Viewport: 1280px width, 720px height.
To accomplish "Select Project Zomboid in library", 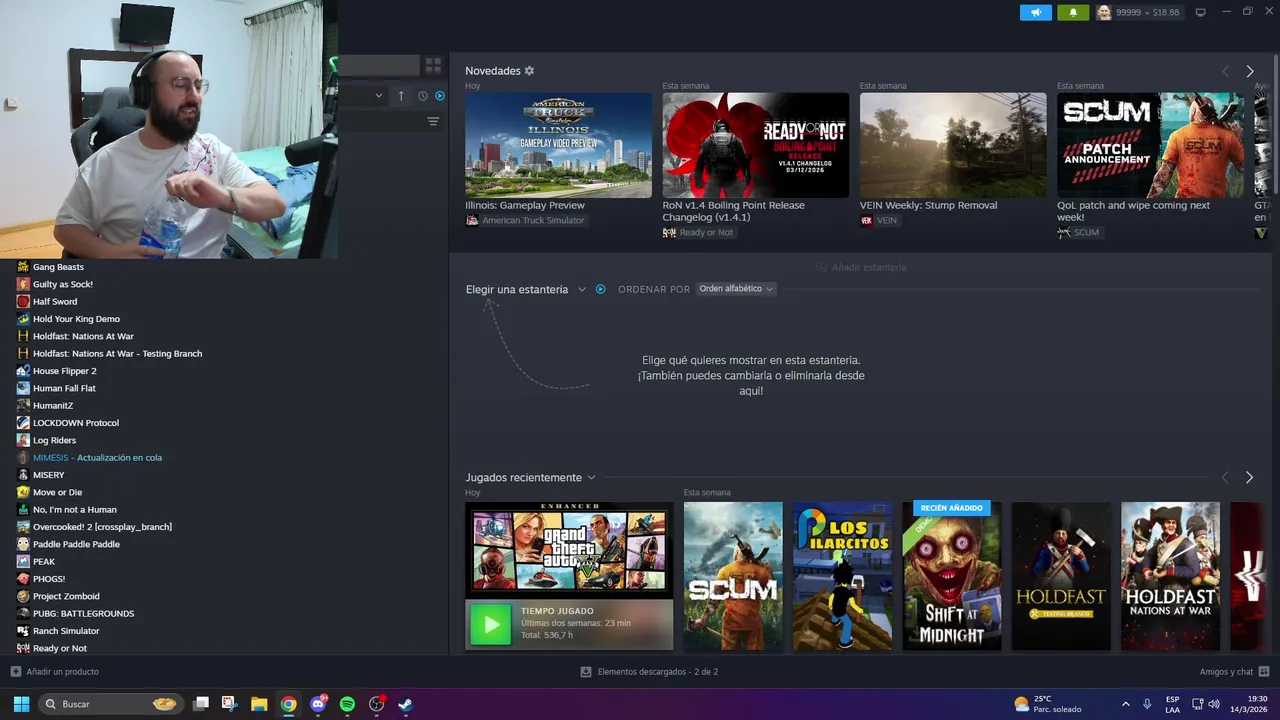I will [66, 596].
